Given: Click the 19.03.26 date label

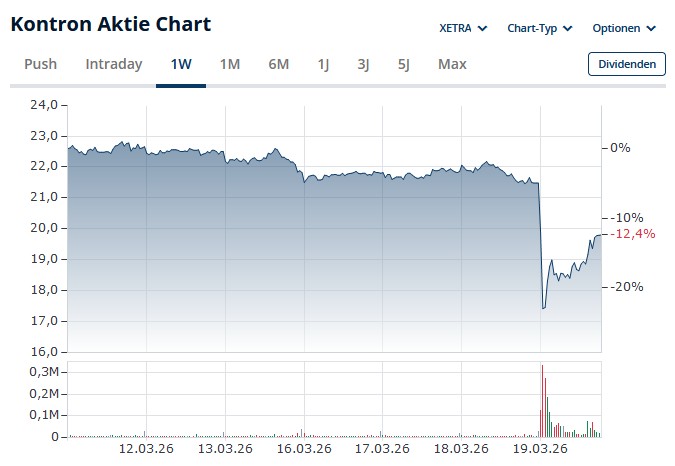Looking at the screenshot, I should point(539,449).
